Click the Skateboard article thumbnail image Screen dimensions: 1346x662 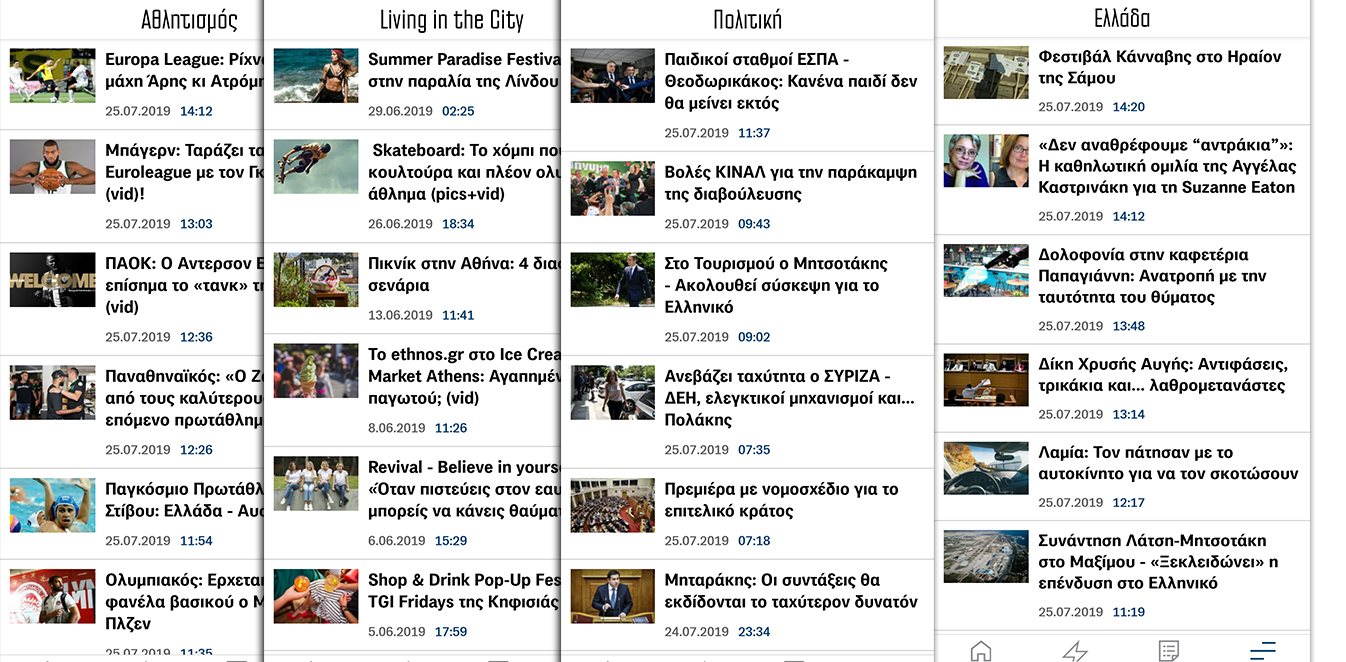click(316, 166)
